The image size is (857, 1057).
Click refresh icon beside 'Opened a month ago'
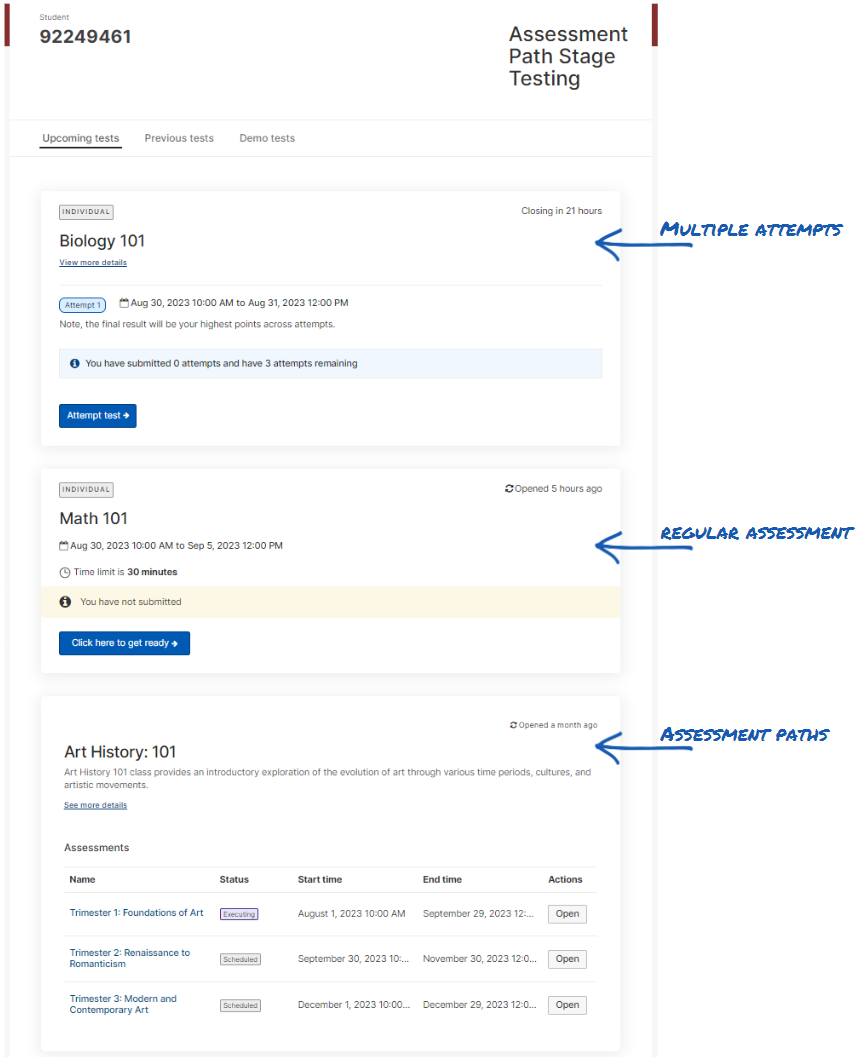513,725
